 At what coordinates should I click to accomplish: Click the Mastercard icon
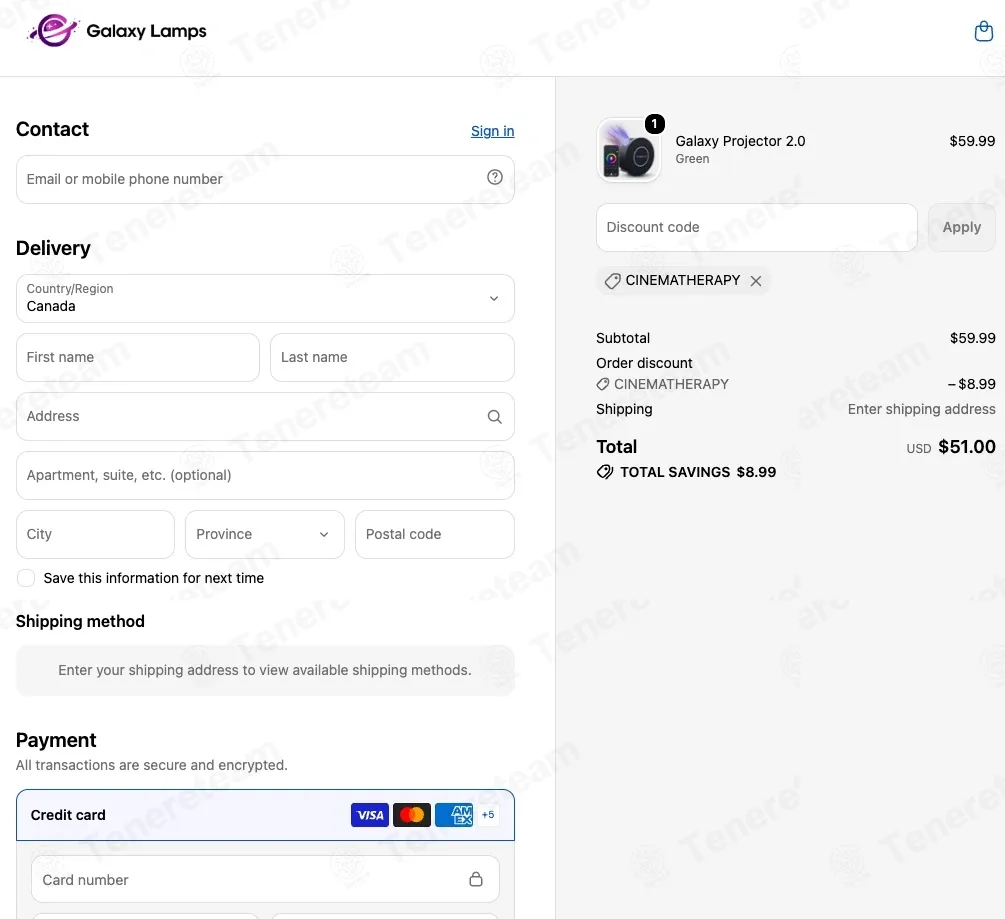pyautogui.click(x=411, y=815)
